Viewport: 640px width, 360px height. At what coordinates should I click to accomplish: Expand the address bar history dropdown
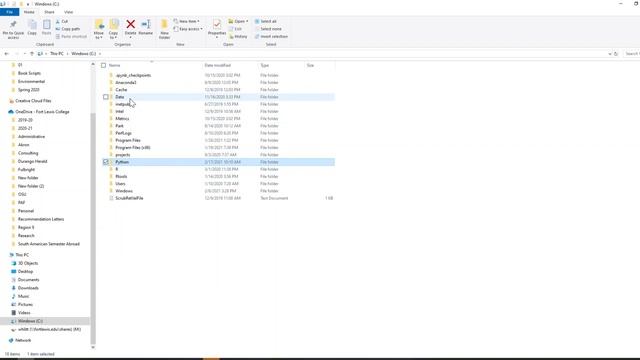[x=610, y=54]
